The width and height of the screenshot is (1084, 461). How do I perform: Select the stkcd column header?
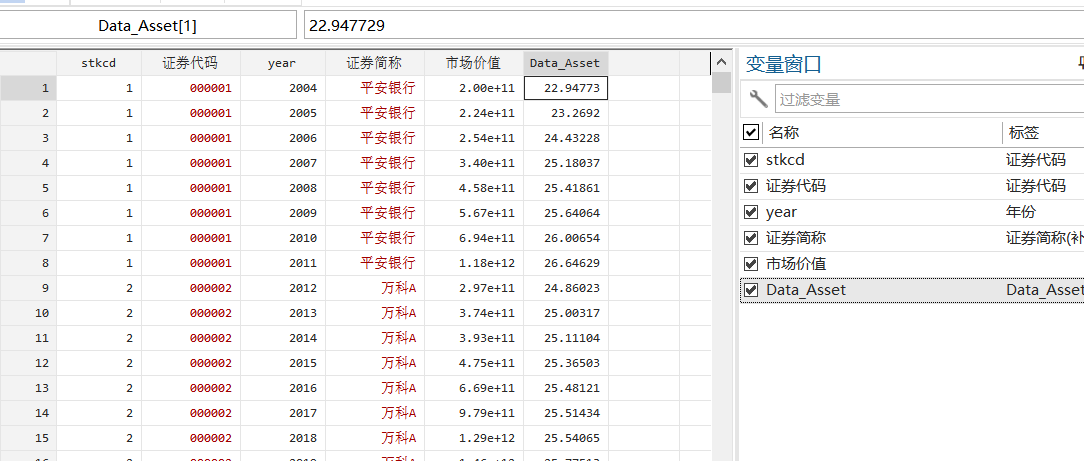(x=99, y=63)
